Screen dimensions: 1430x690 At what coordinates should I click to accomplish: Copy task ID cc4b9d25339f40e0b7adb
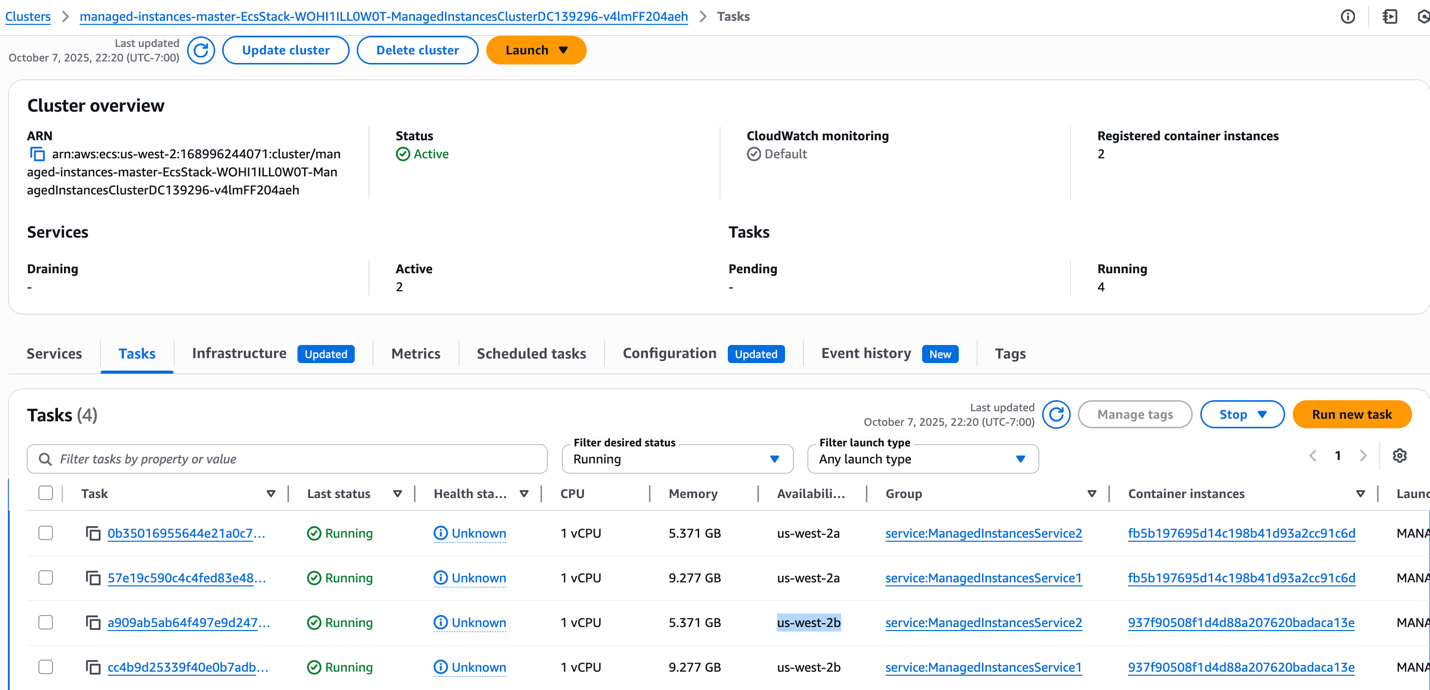tap(93, 667)
